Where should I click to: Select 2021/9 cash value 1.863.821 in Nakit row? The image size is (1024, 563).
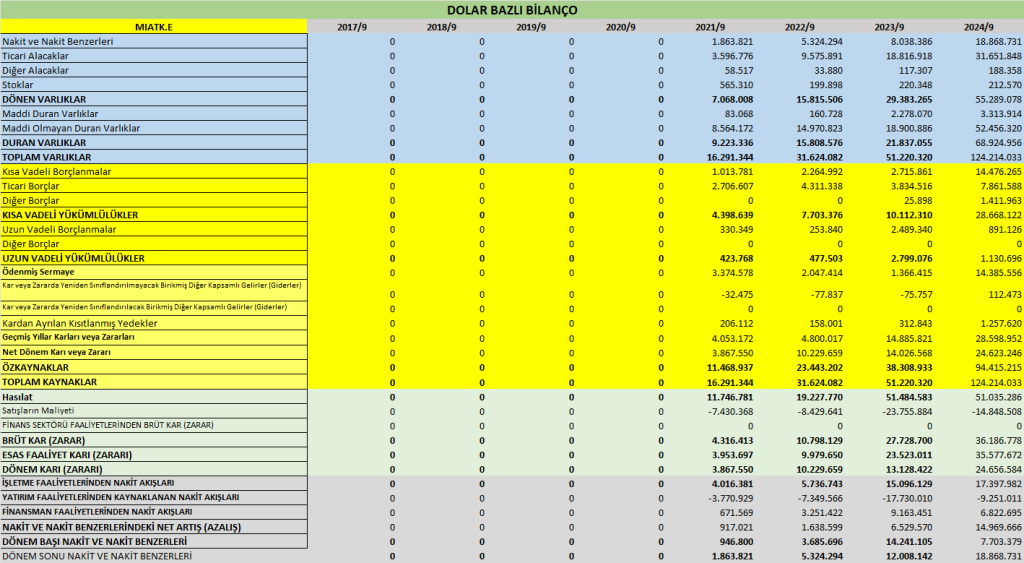[732, 42]
